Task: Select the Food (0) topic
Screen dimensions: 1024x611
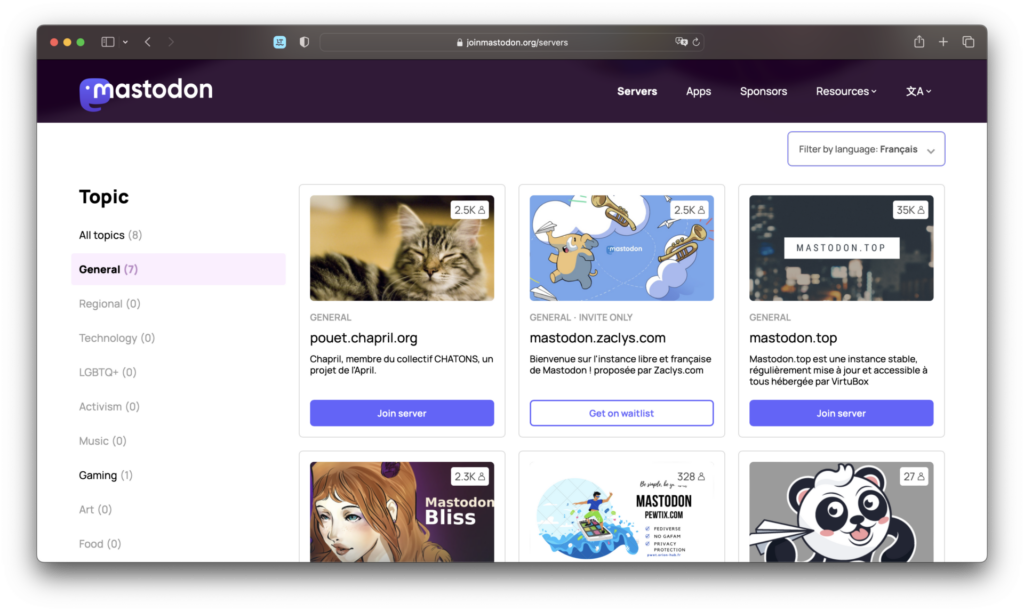Action: click(x=100, y=544)
